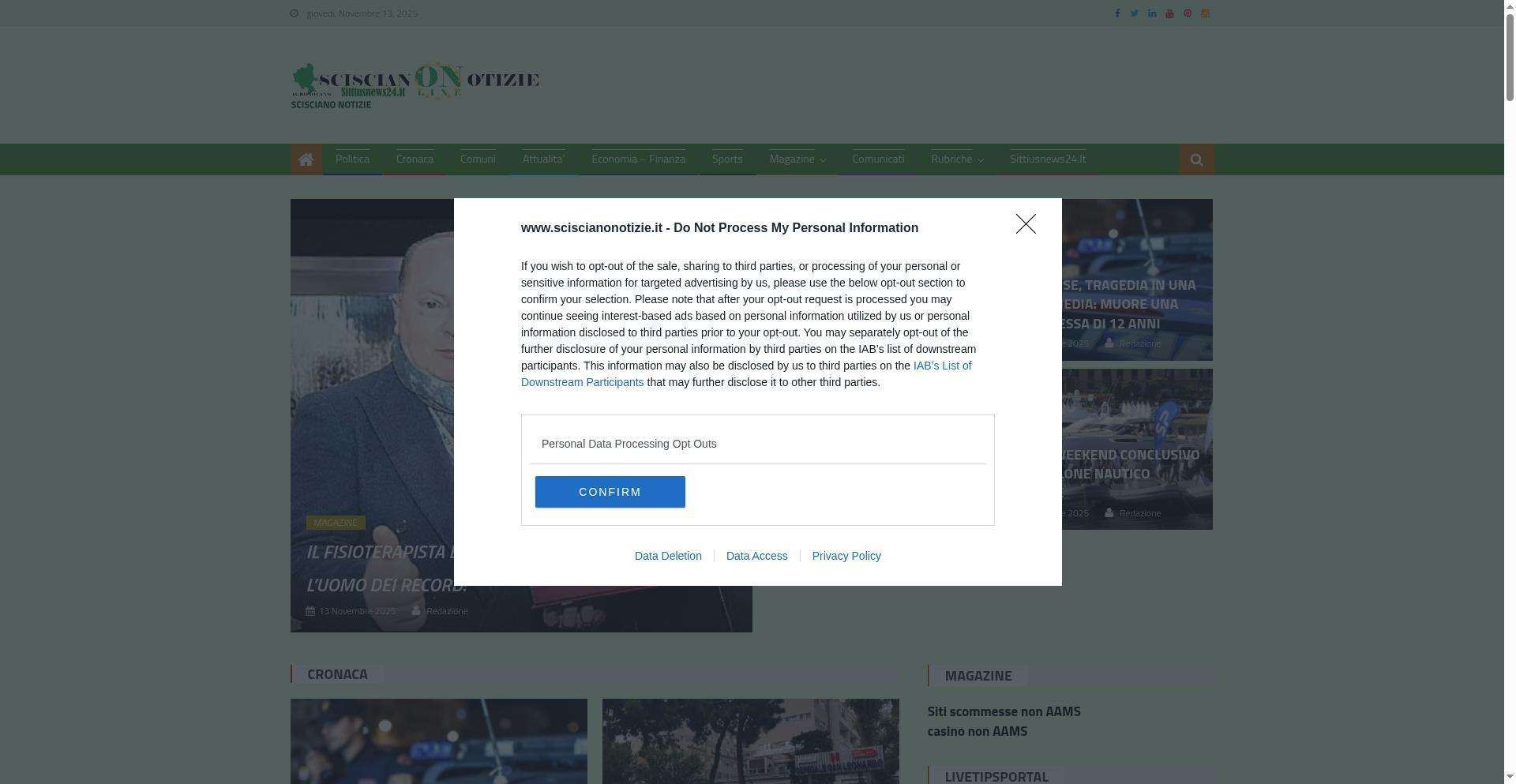The height and width of the screenshot is (784, 1516).
Task: Expand the Magazine menu dropdown
Action: (797, 159)
